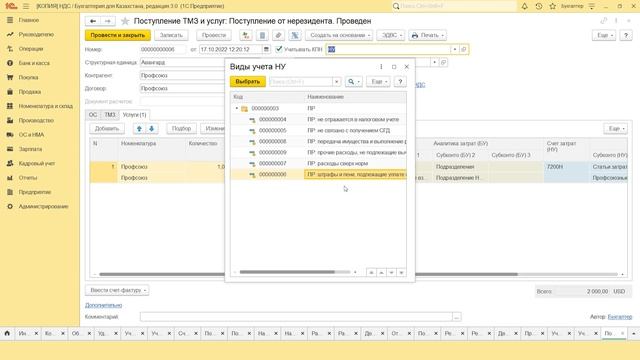Move selected row down arrow
Image resolution: width=640 pixels, height=360 pixels.
(151, 129)
